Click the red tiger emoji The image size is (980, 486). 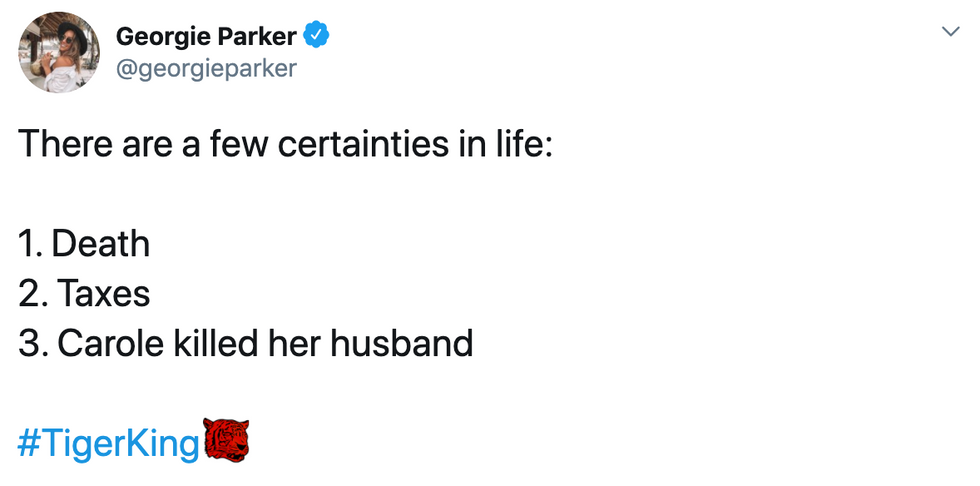tap(226, 441)
